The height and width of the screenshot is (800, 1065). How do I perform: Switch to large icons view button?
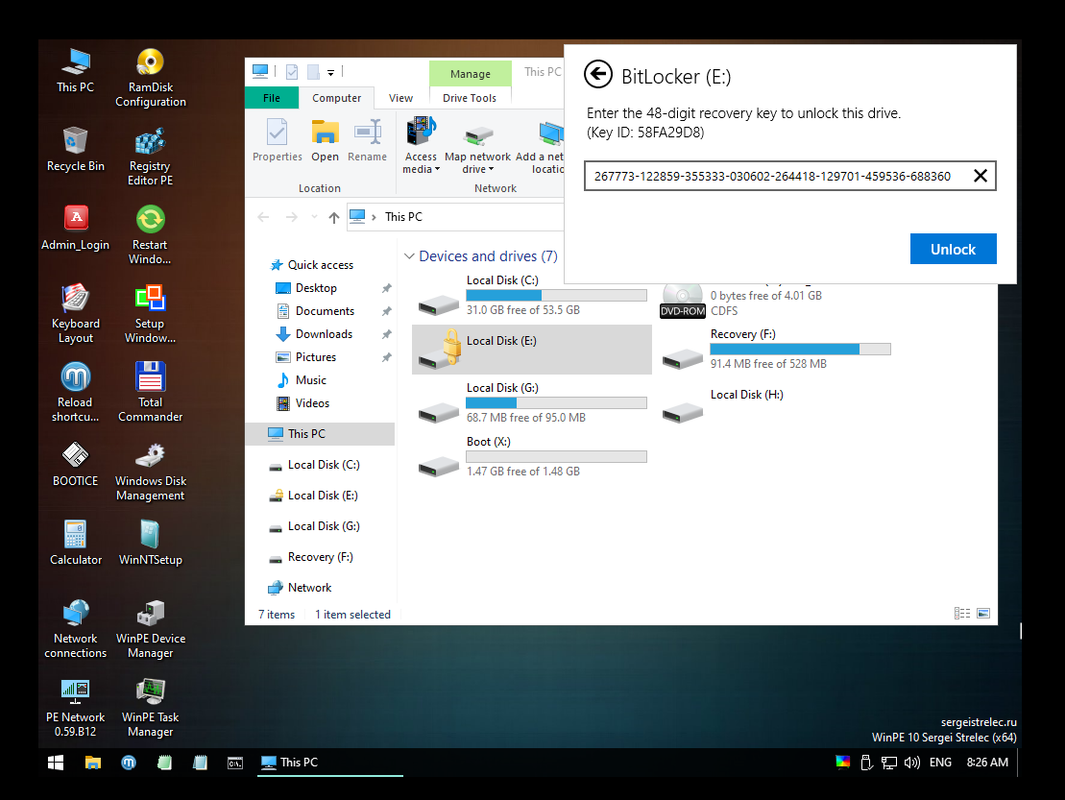983,613
